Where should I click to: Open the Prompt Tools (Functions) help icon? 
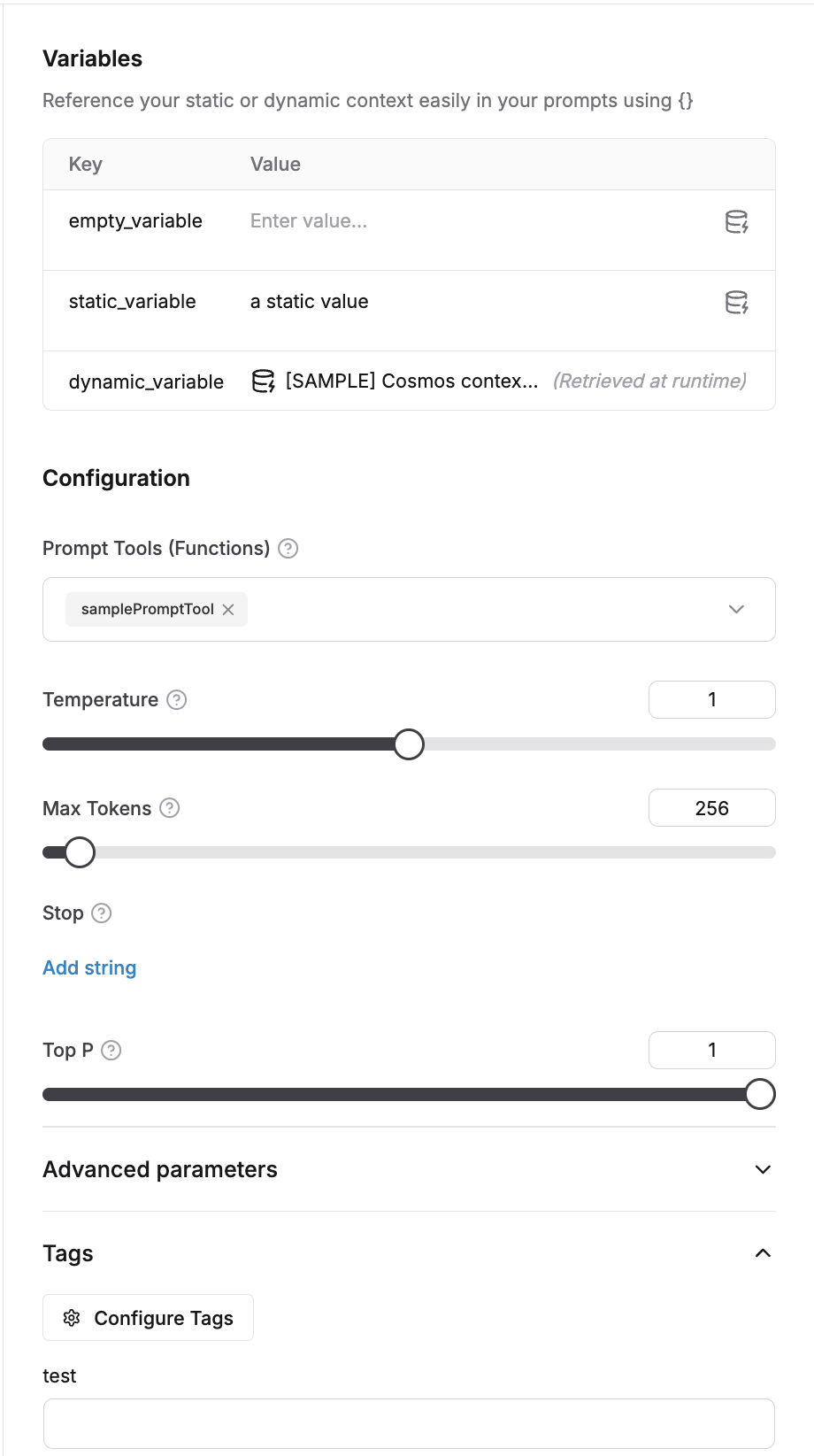[x=288, y=548]
